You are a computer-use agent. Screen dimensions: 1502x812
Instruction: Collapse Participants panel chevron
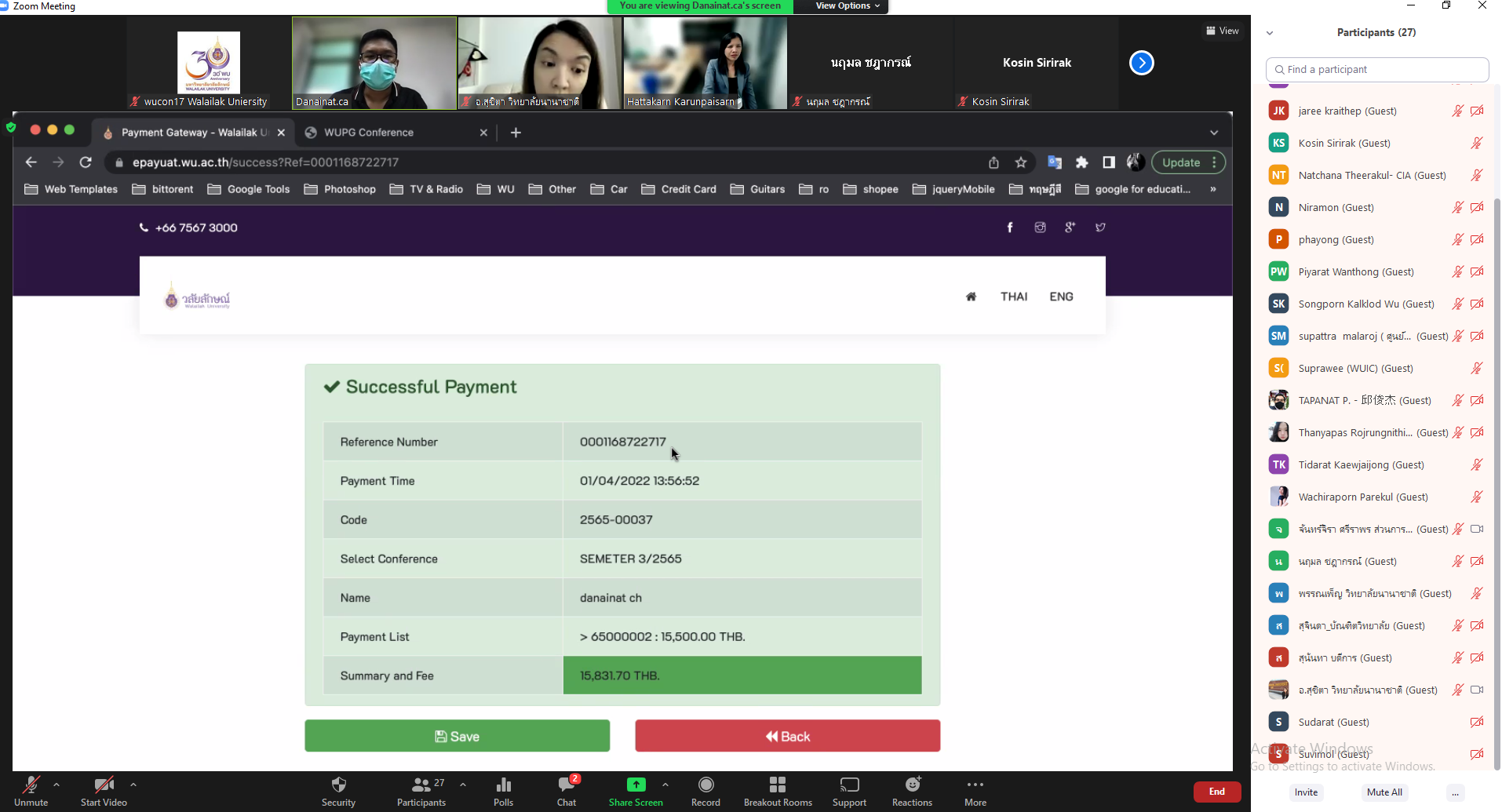pos(1270,33)
